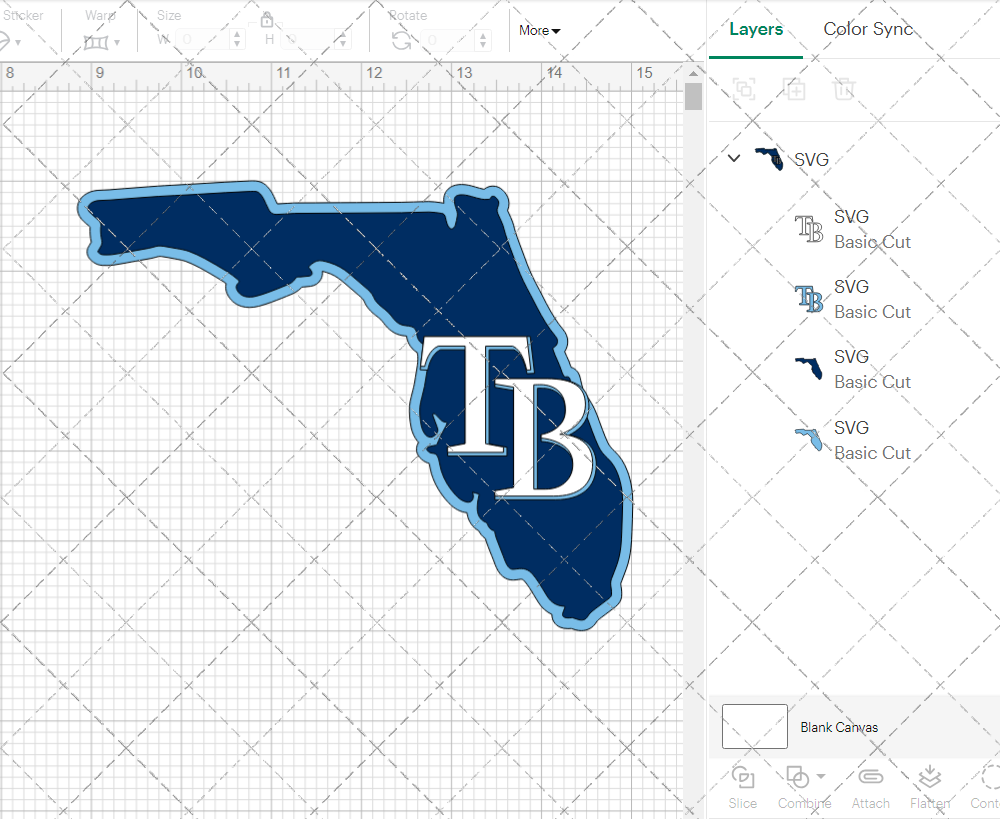Image resolution: width=1000 pixels, height=819 pixels.
Task: Select the Blank Canvas swatch
Action: pyautogui.click(x=754, y=727)
